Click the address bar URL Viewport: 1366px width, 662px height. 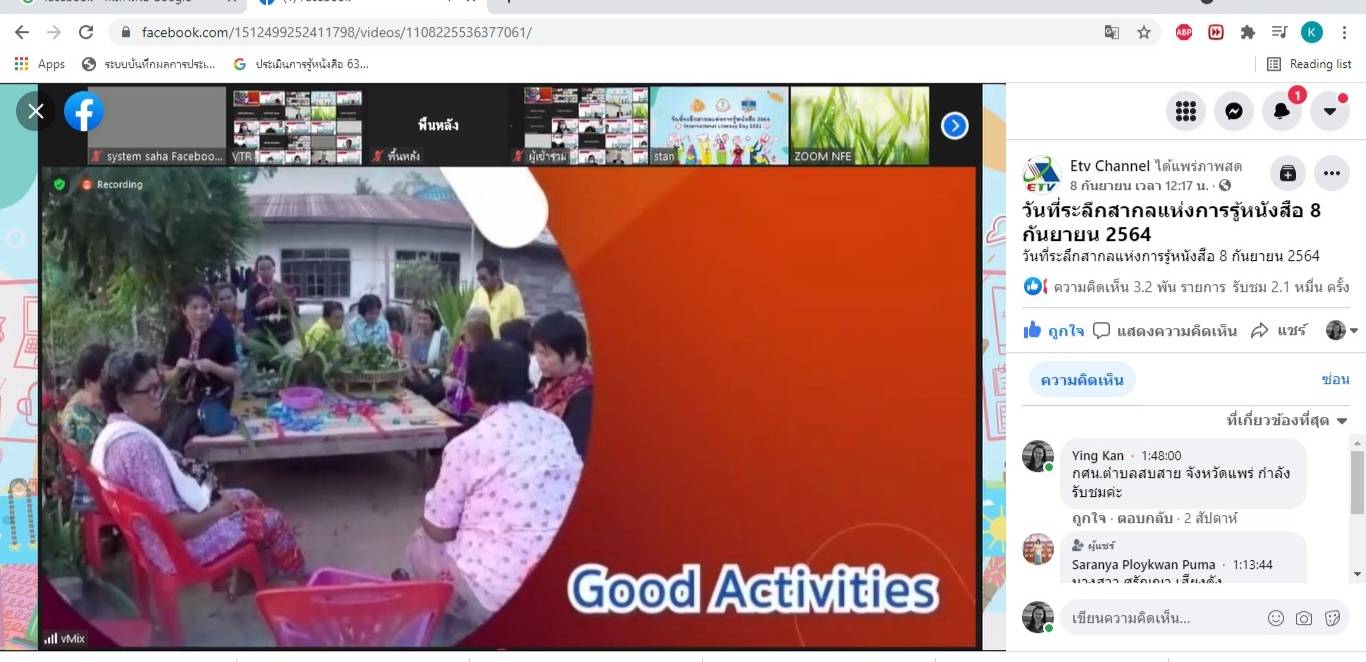coord(336,32)
